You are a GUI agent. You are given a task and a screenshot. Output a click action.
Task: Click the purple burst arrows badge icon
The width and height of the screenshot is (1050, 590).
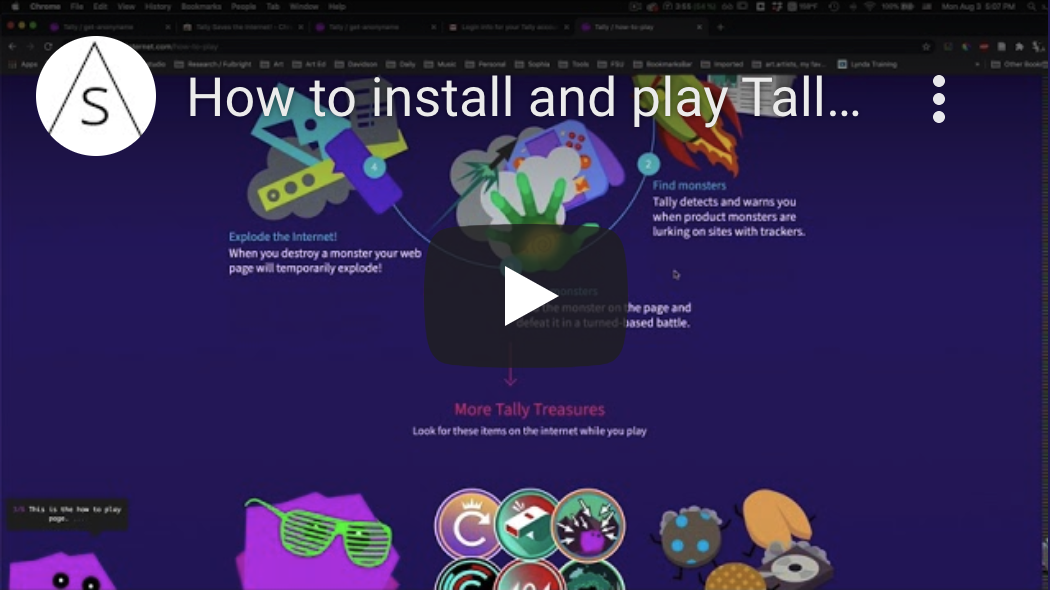[588, 525]
